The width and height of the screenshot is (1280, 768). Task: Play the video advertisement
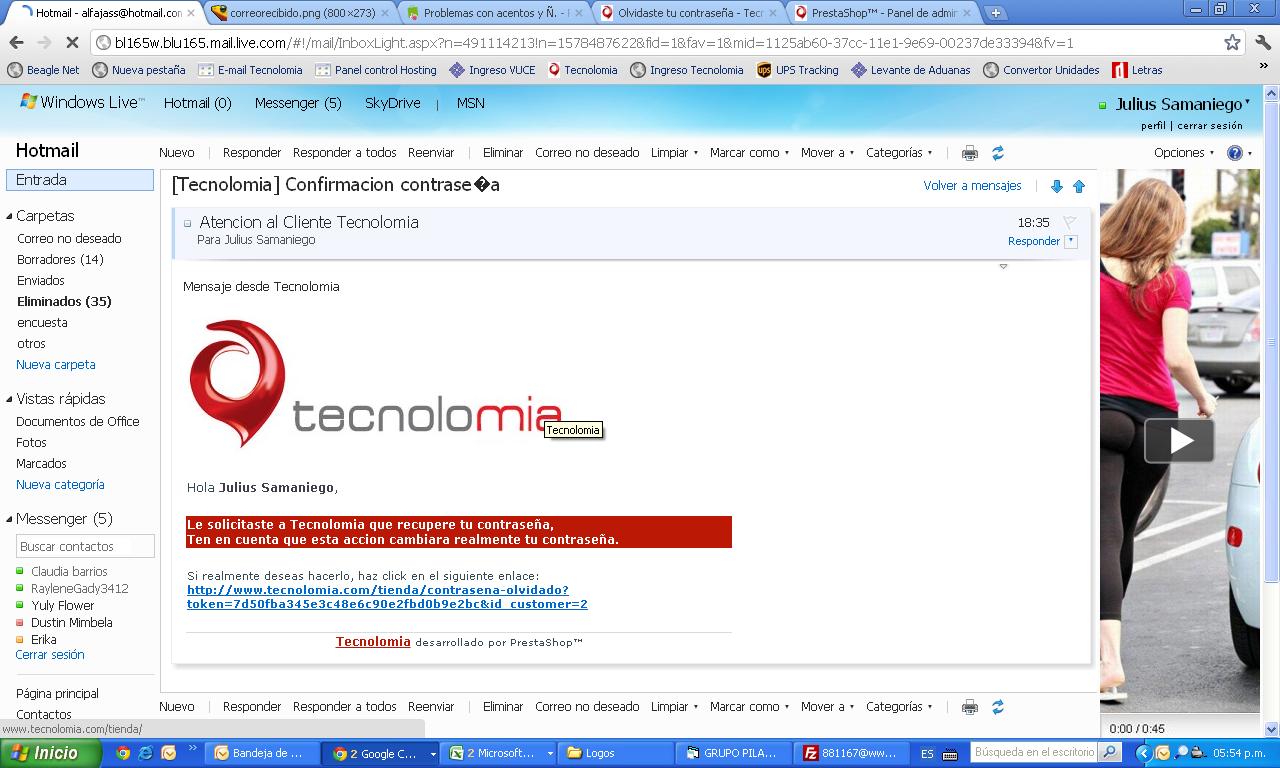[x=1179, y=441]
